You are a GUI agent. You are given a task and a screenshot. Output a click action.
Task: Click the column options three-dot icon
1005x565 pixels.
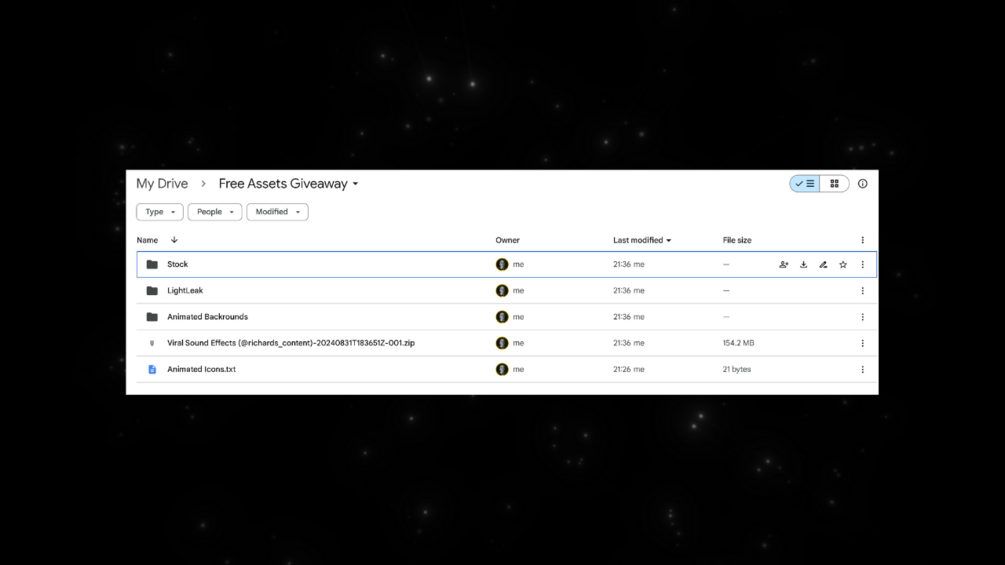[x=863, y=240]
